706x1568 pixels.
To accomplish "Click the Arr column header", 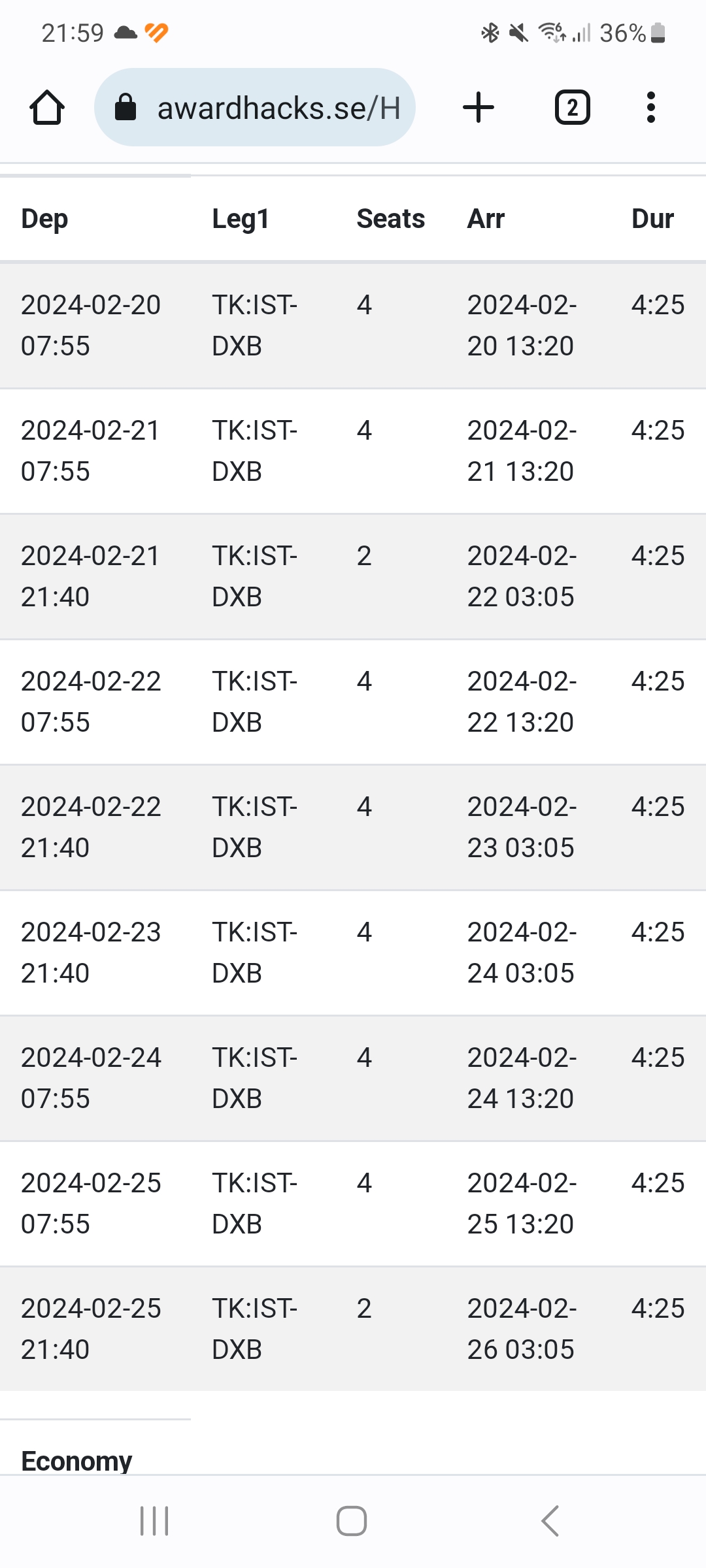I will (x=486, y=219).
